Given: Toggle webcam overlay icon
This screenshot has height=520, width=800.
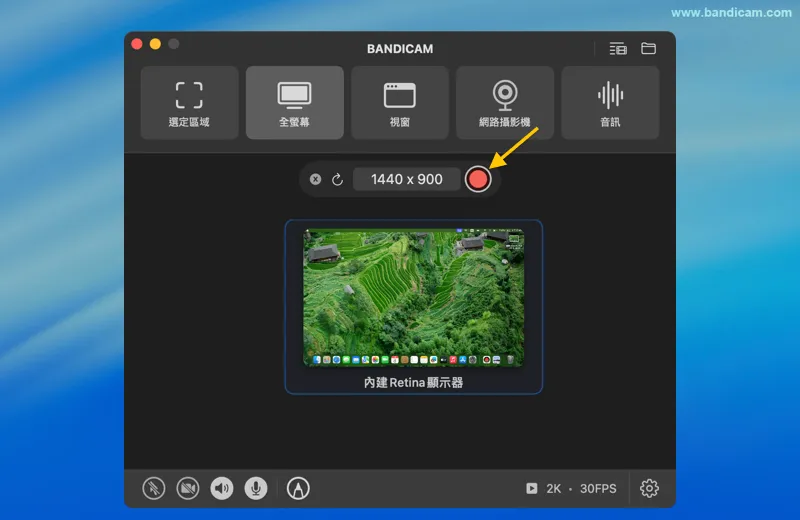Looking at the screenshot, I should pyautogui.click(x=188, y=488).
